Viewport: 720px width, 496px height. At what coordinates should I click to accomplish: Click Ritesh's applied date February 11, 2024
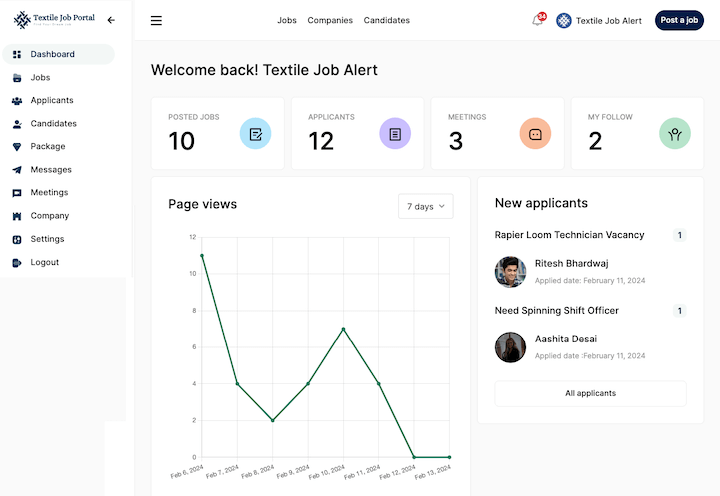click(590, 281)
